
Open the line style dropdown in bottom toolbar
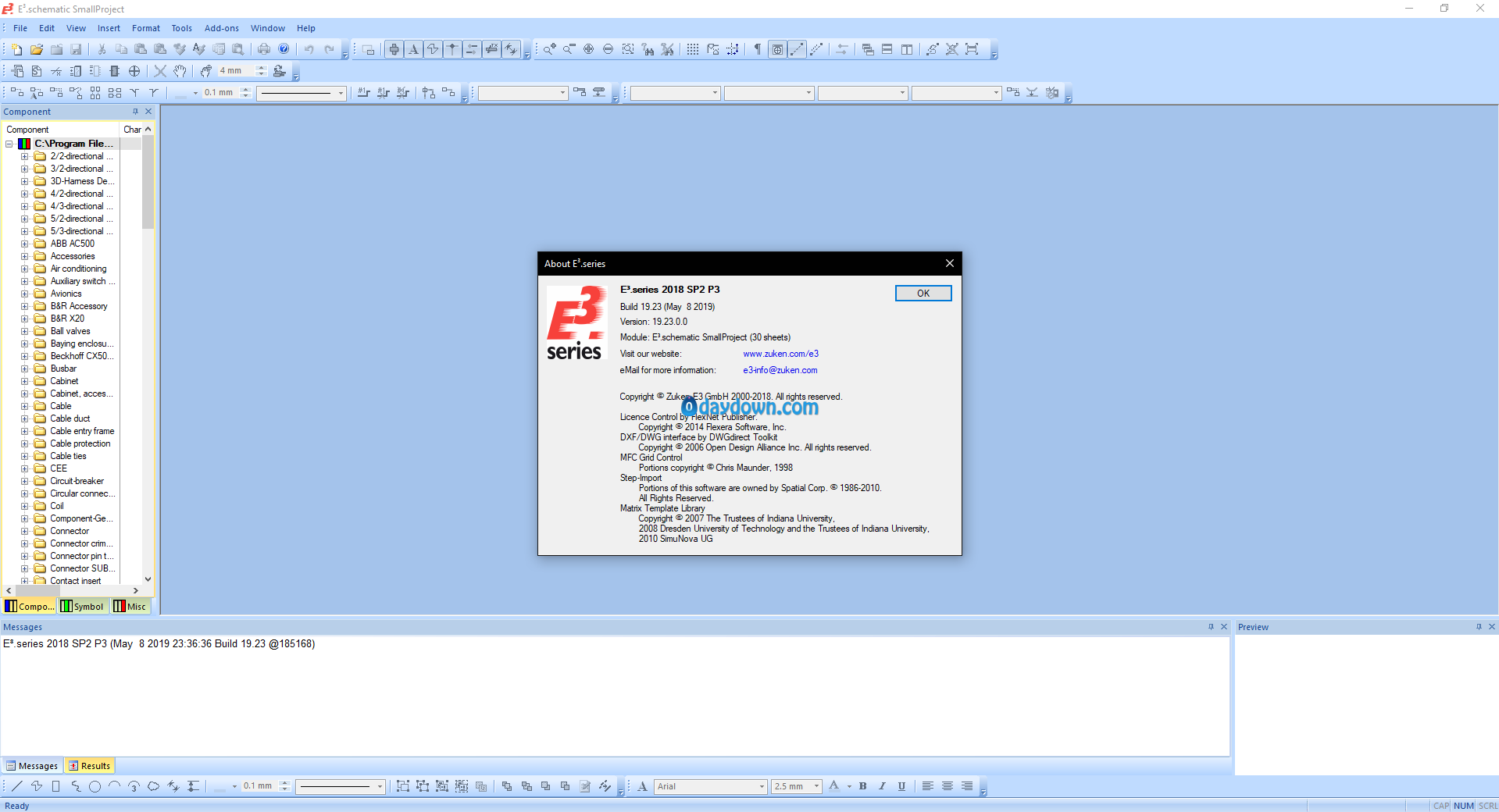[x=380, y=787]
